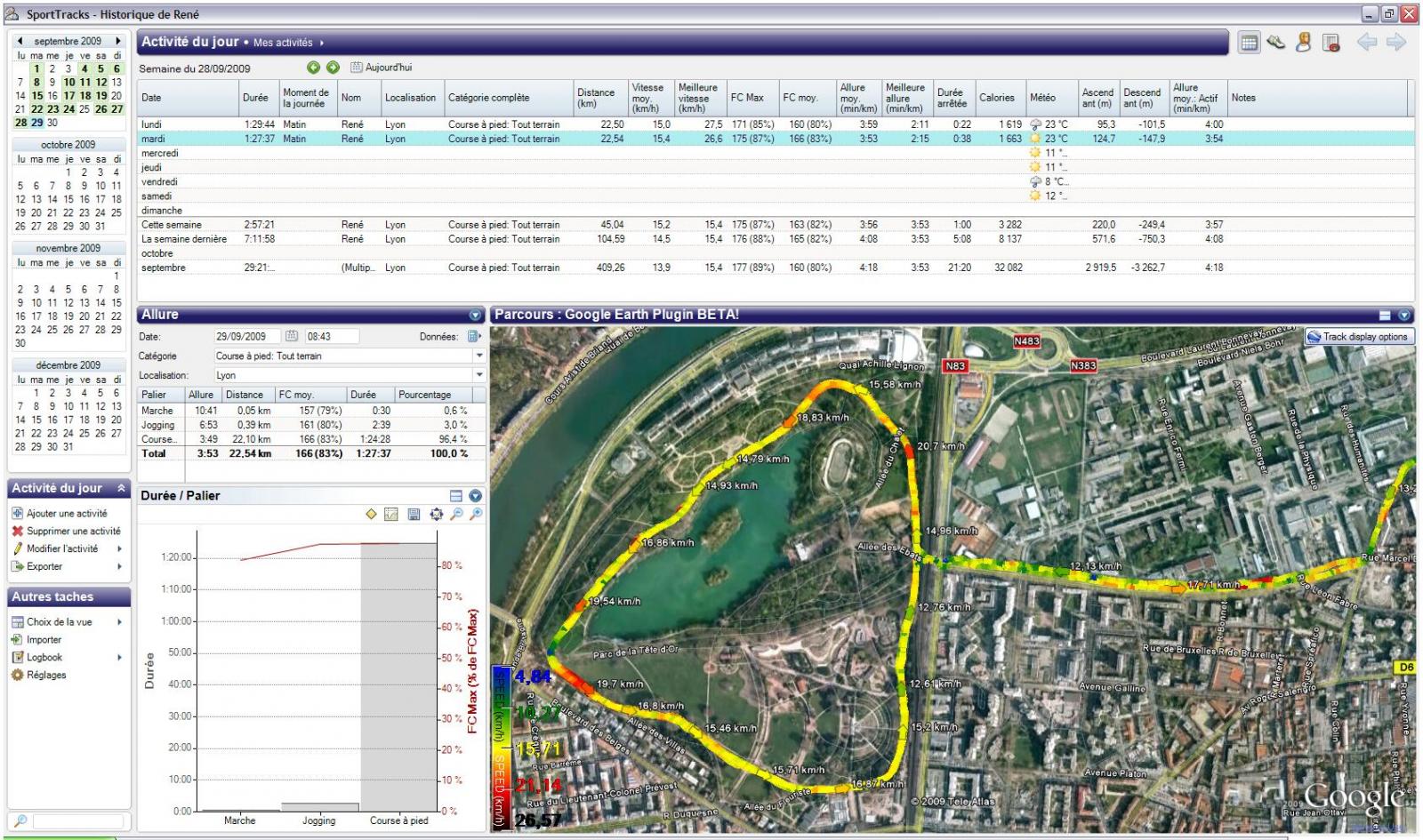
Task: Open the chart settings graph icon
Action: (391, 515)
